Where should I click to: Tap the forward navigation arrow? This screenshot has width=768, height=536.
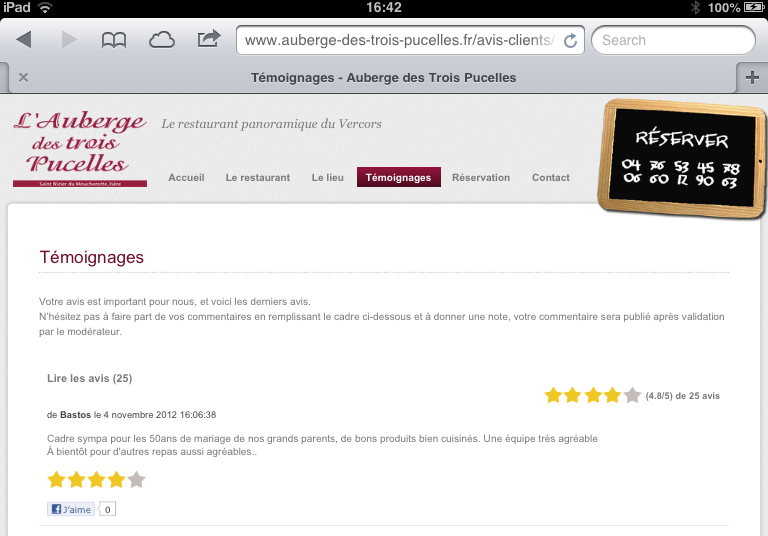tap(69, 40)
